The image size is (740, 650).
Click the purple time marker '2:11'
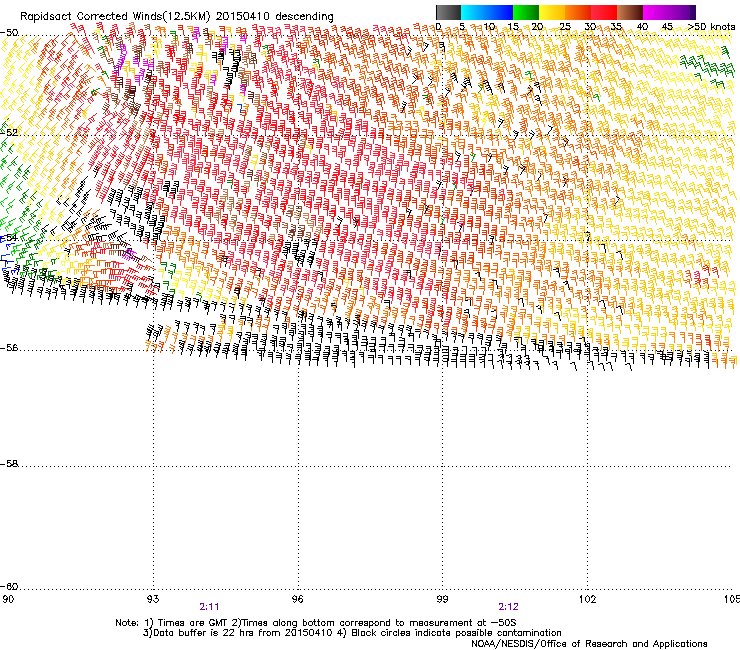point(209,607)
